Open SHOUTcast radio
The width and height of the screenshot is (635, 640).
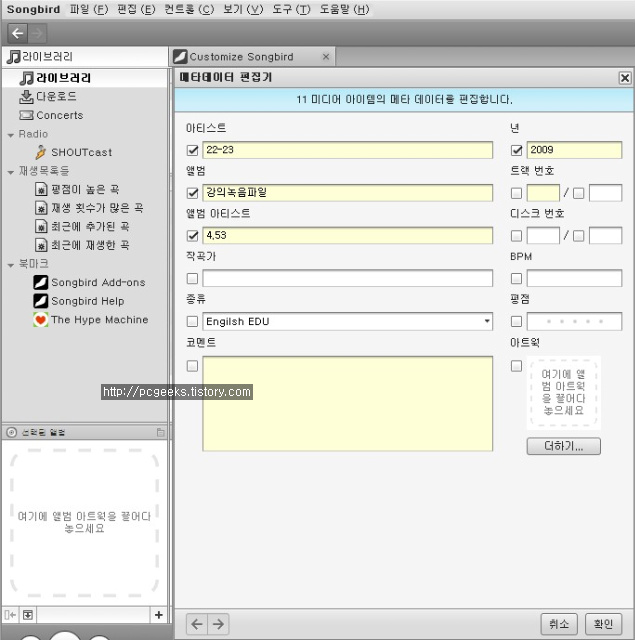pos(73,152)
